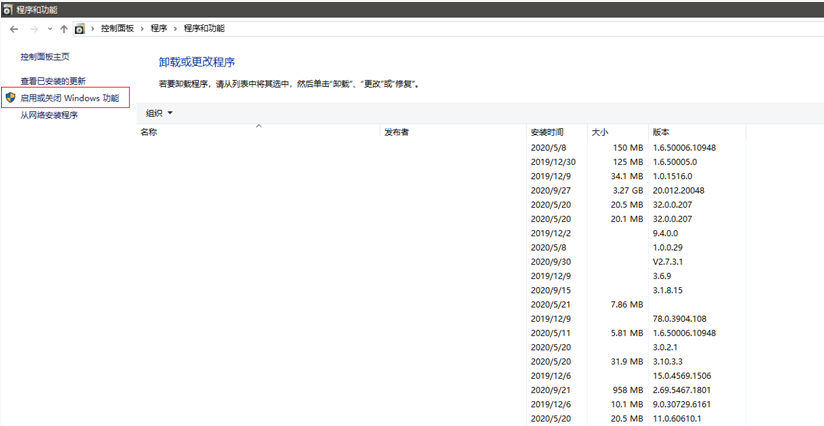This screenshot has height=426, width=824.
Task: Expand the chevron before 控制面板 breadcrumb
Action: coord(92,28)
